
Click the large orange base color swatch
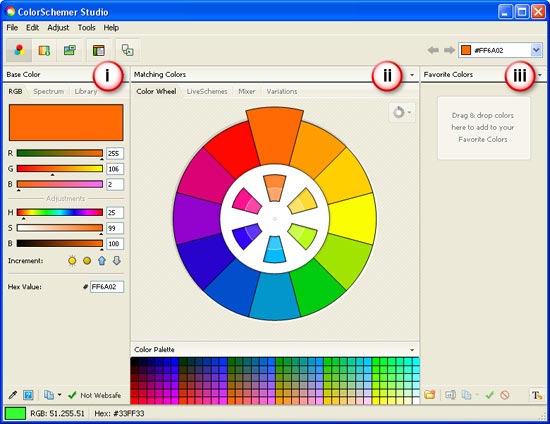click(66, 122)
